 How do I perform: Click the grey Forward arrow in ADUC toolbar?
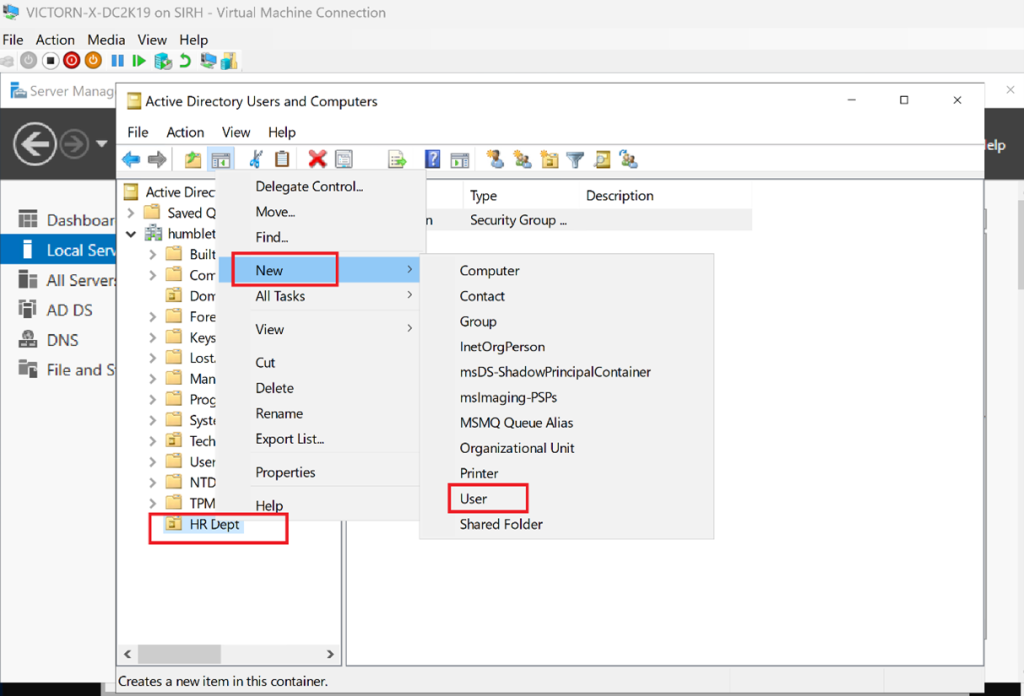click(x=157, y=159)
